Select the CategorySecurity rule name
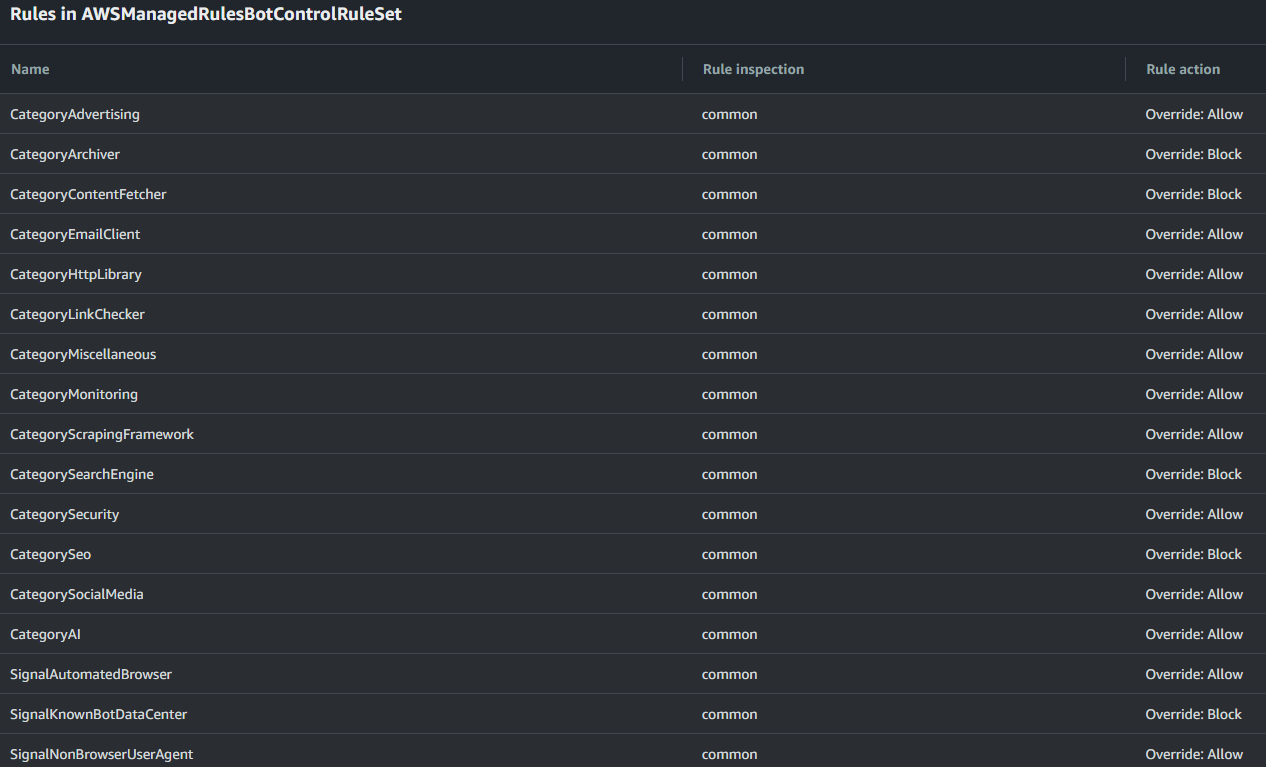Image resolution: width=1266 pixels, height=767 pixels. pos(64,514)
